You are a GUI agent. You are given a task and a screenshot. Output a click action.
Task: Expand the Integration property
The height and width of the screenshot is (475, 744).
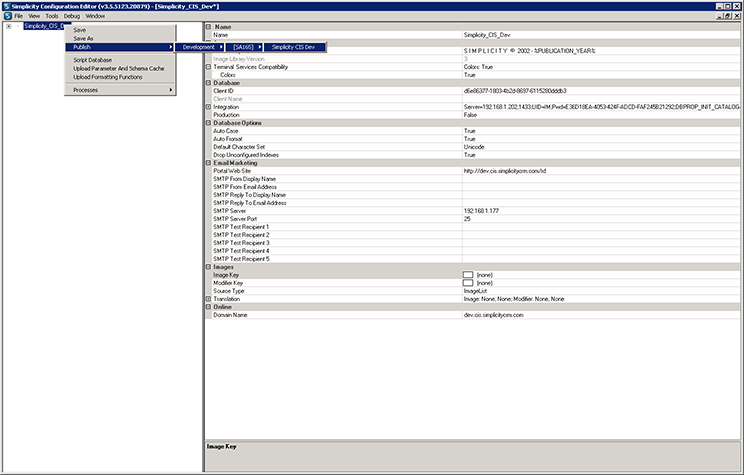(208, 107)
